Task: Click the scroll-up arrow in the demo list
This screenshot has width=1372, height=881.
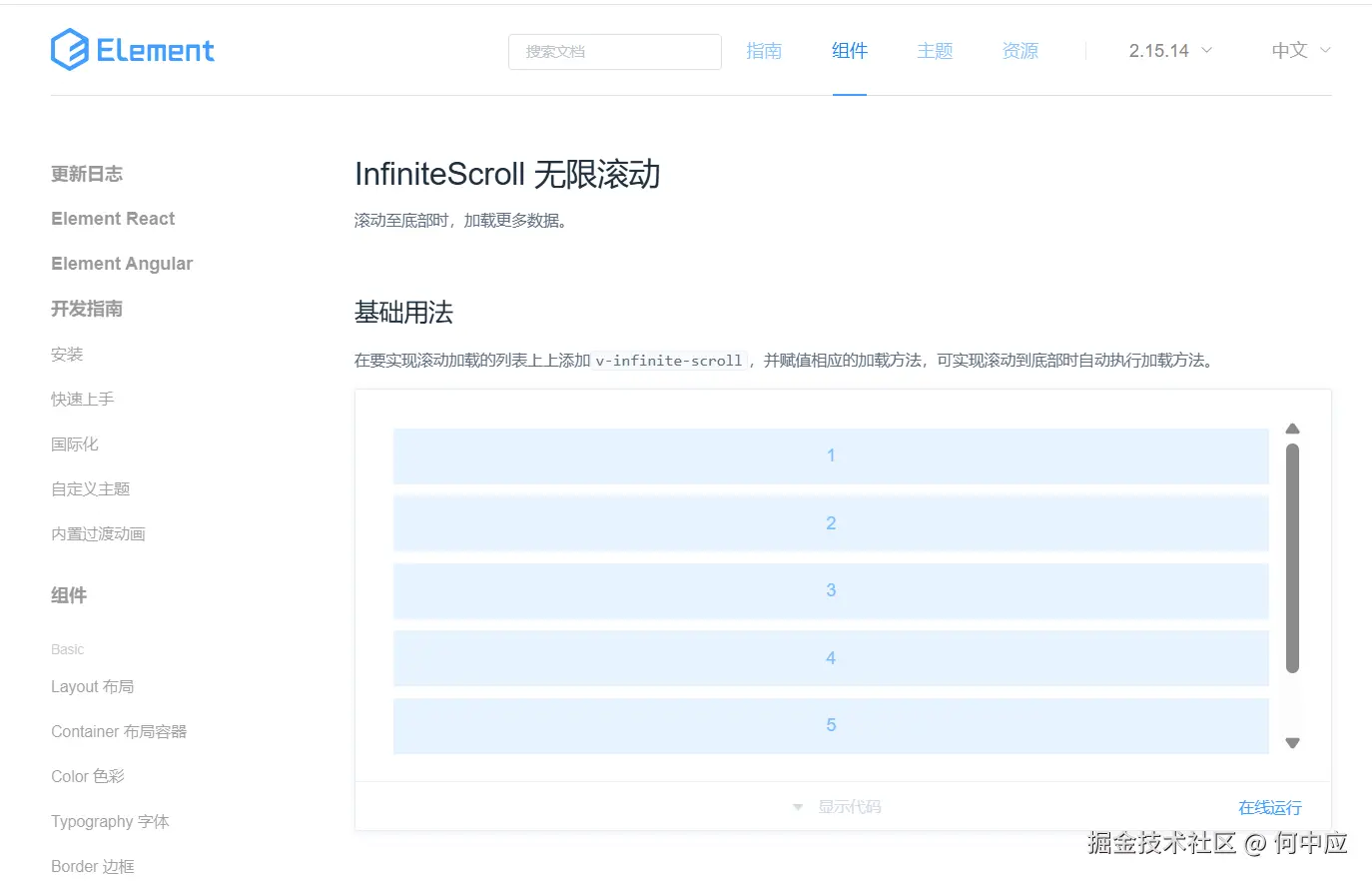Action: 1292,429
